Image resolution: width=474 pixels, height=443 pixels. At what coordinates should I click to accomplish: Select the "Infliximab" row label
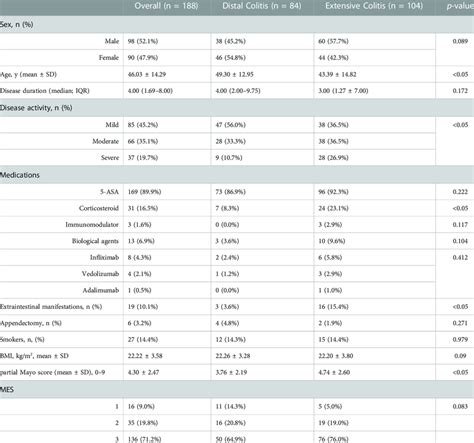click(x=104, y=257)
